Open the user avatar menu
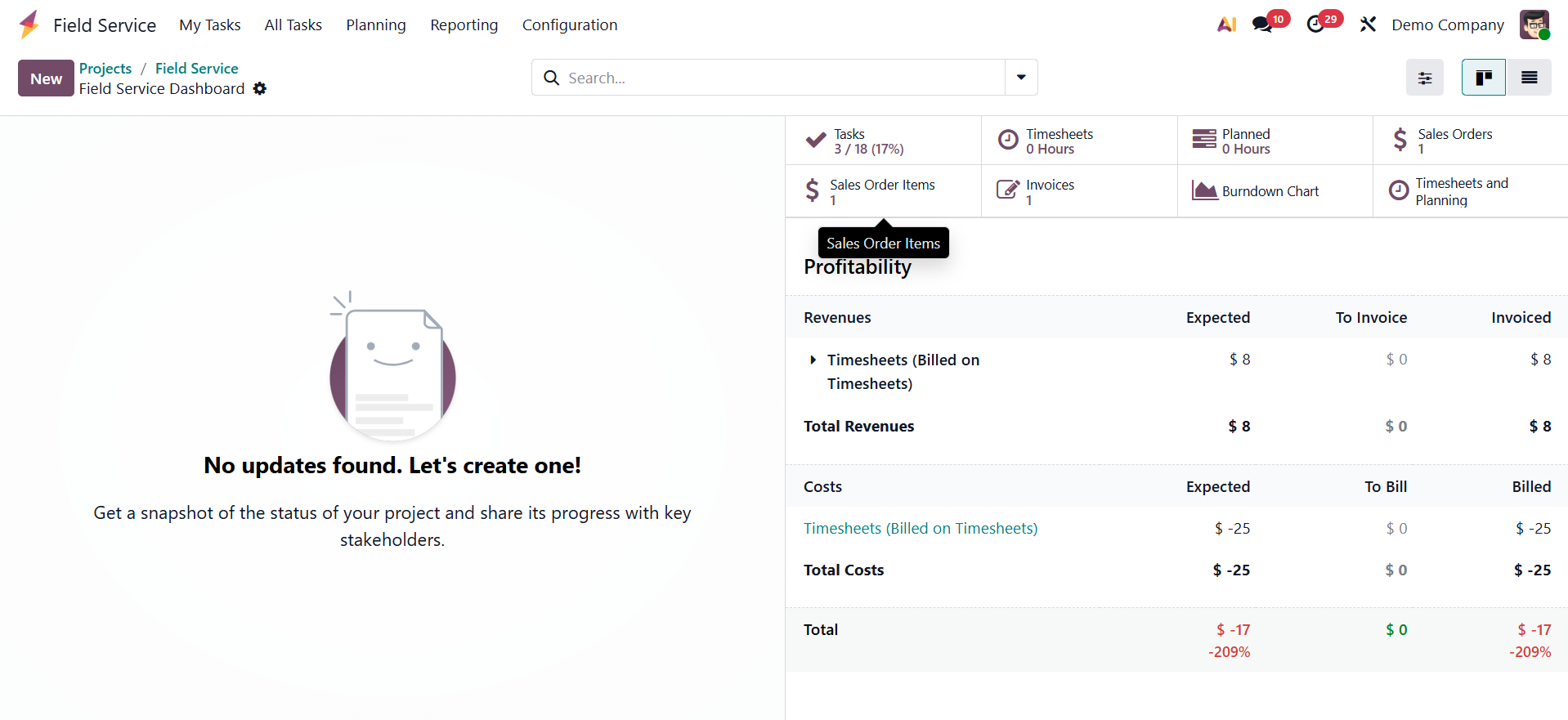Image resolution: width=1568 pixels, height=720 pixels. tap(1534, 25)
